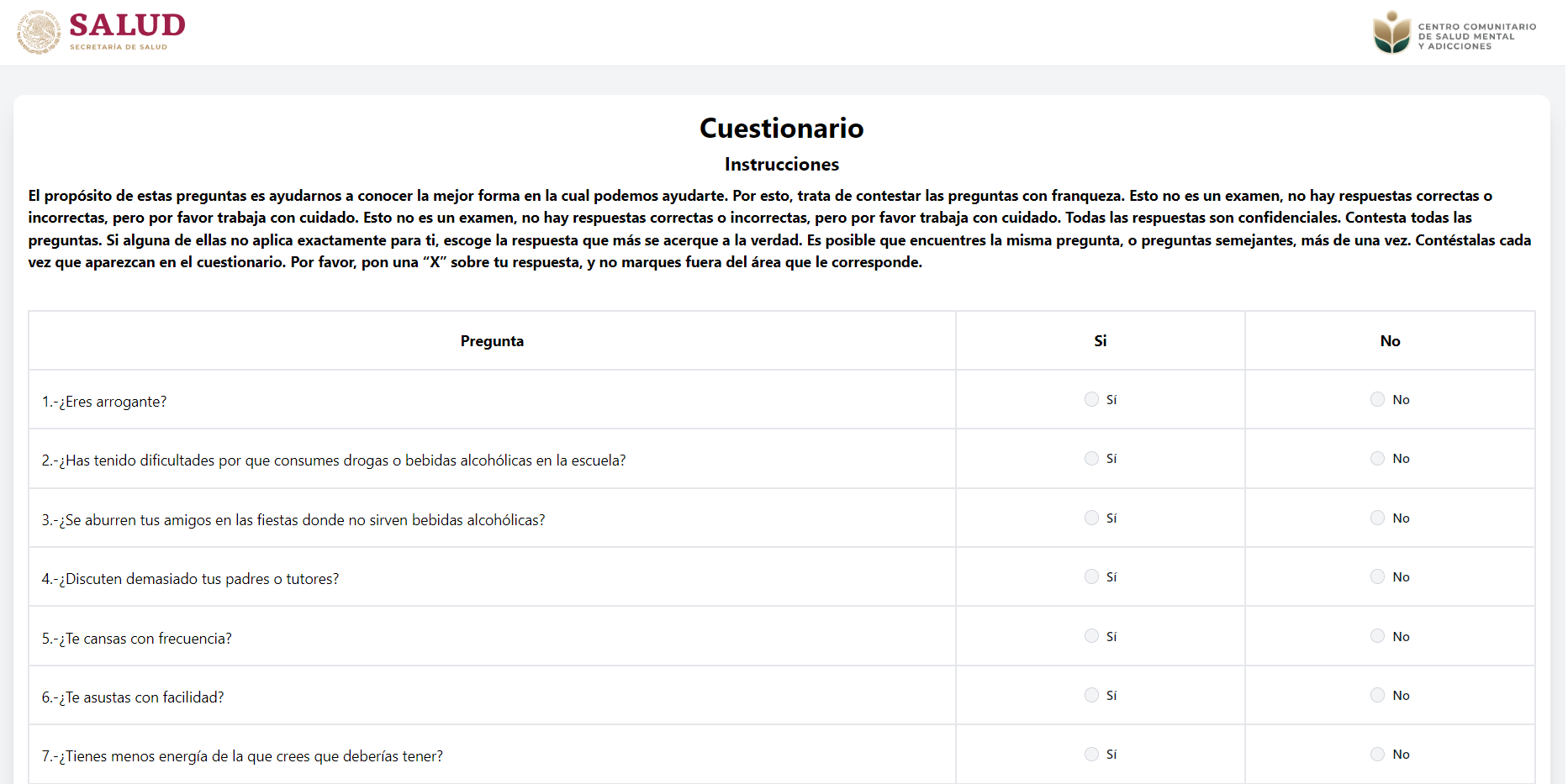
Task: Mark Sí for question 3 about bored friends
Action: coord(1091,518)
